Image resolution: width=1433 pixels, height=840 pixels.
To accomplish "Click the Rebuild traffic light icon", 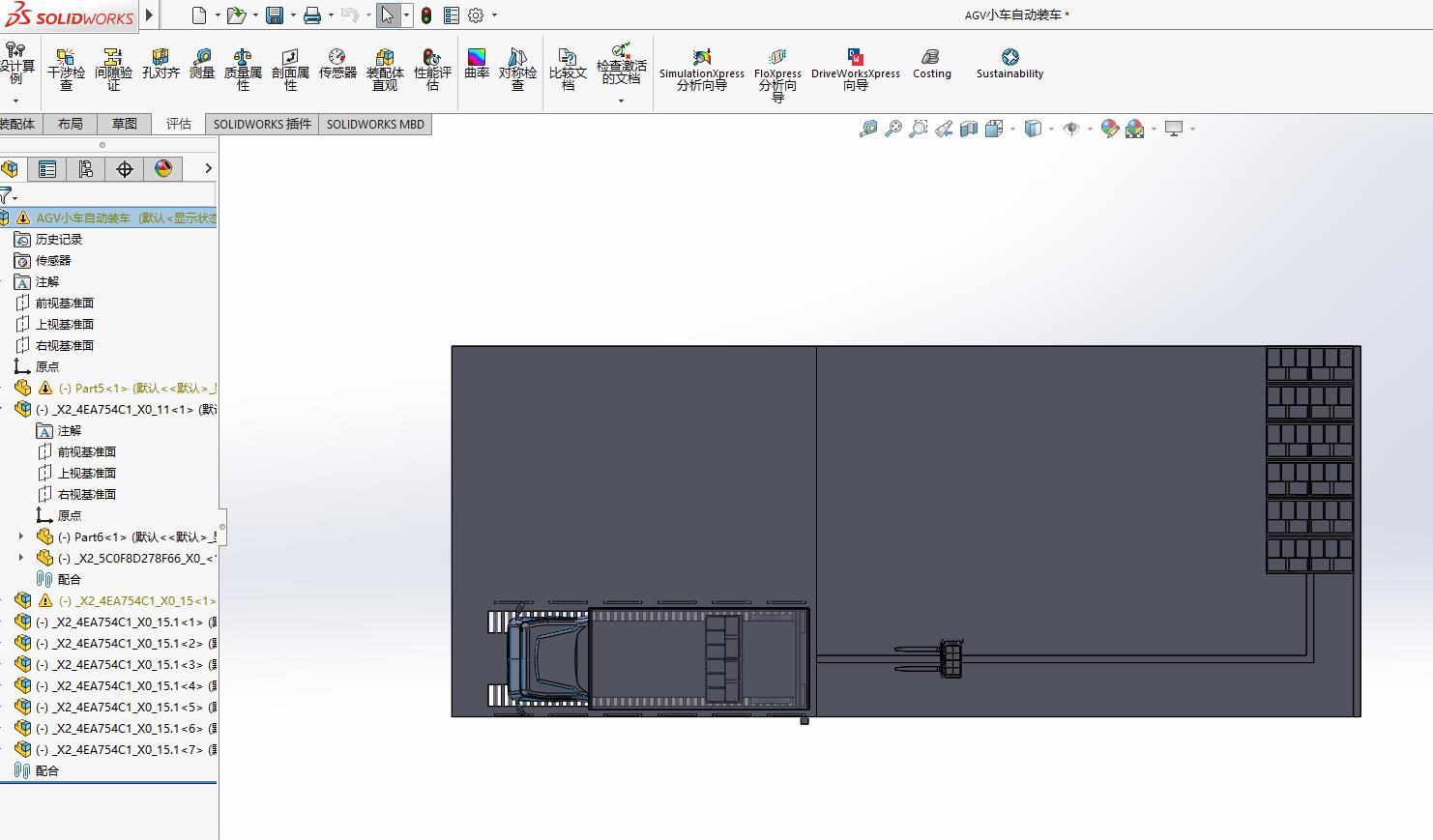I will pos(426,15).
